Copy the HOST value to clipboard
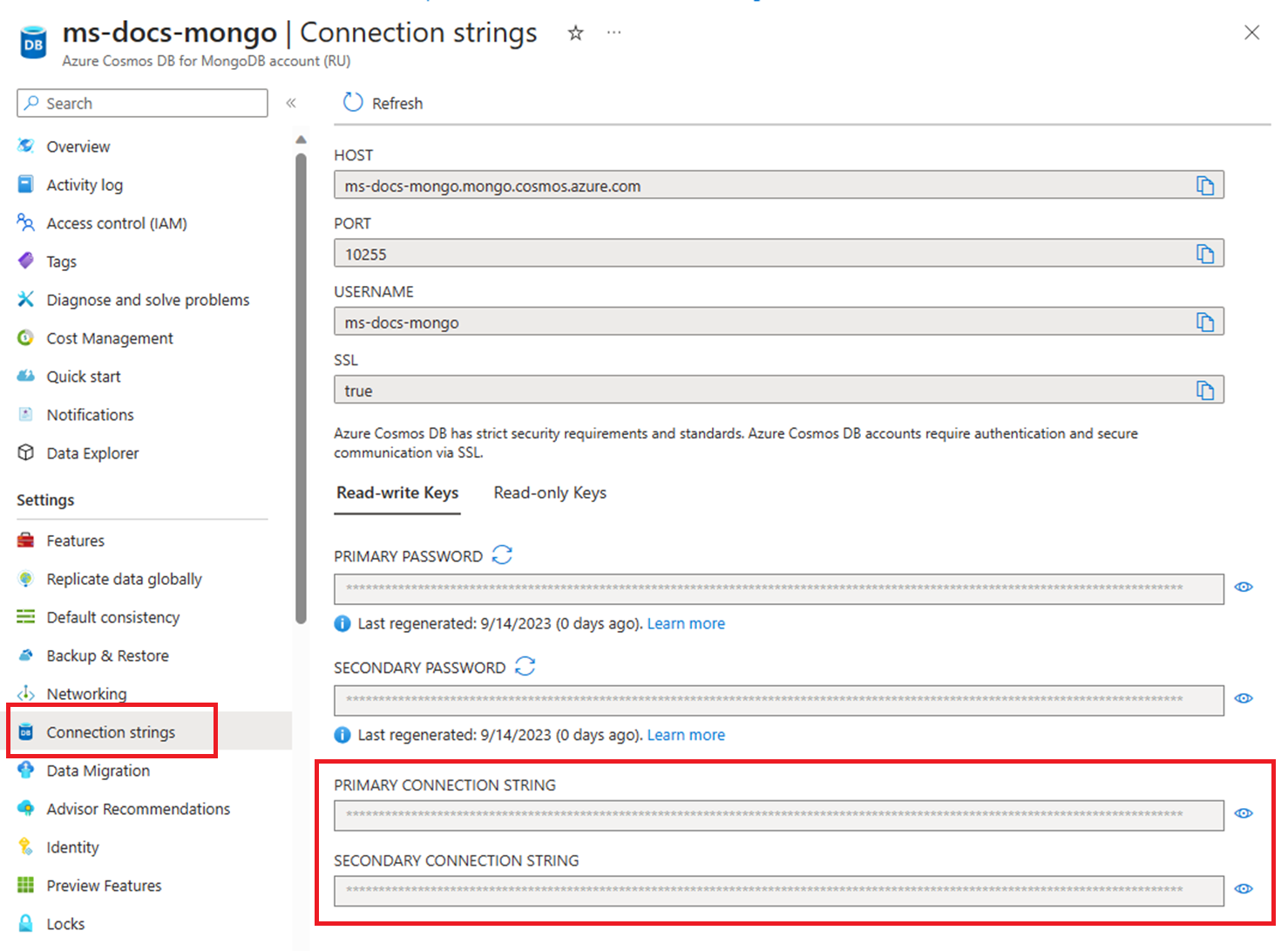The image size is (1288, 951). click(x=1204, y=186)
